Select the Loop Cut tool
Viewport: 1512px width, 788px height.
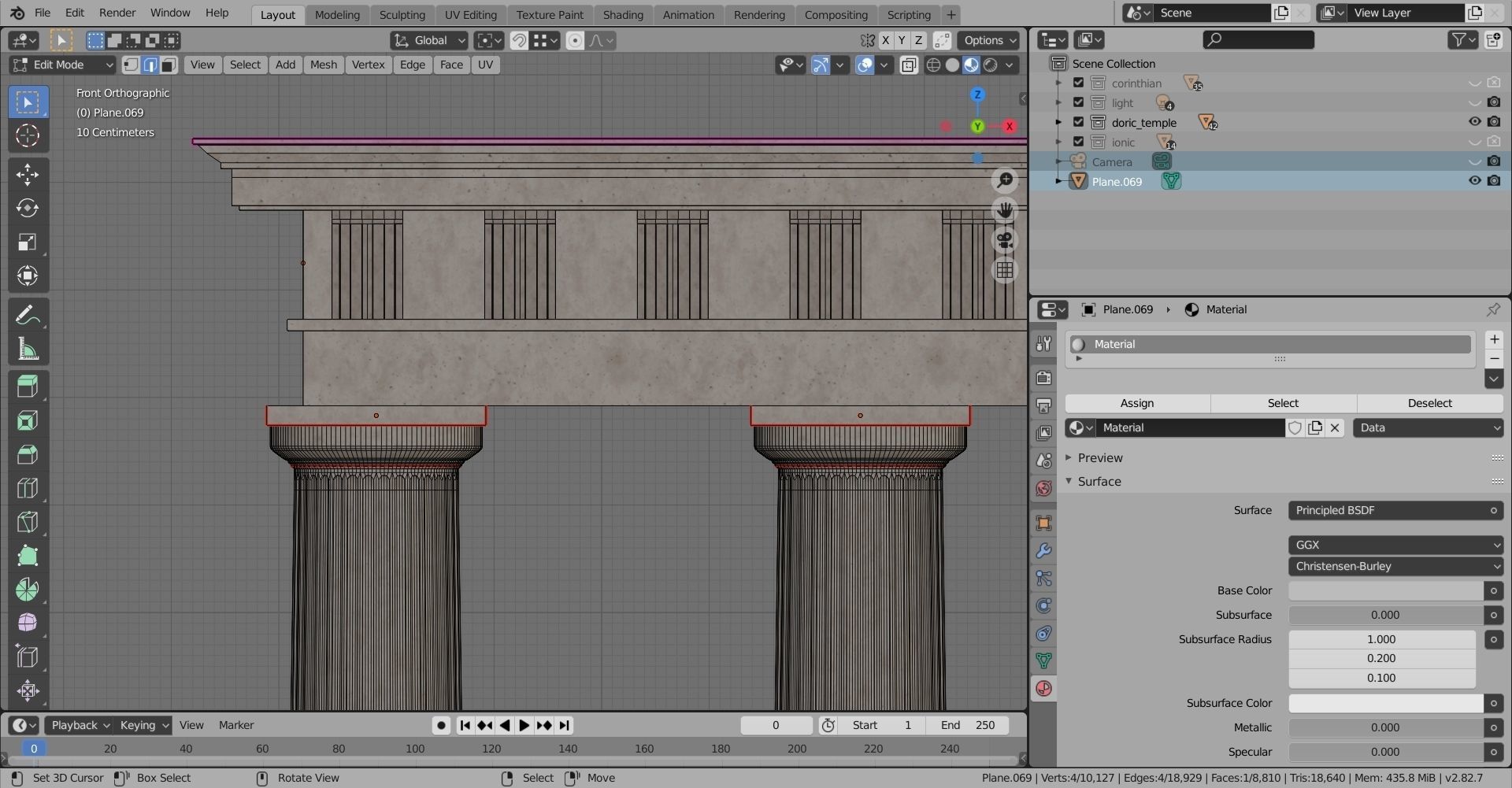click(28, 488)
